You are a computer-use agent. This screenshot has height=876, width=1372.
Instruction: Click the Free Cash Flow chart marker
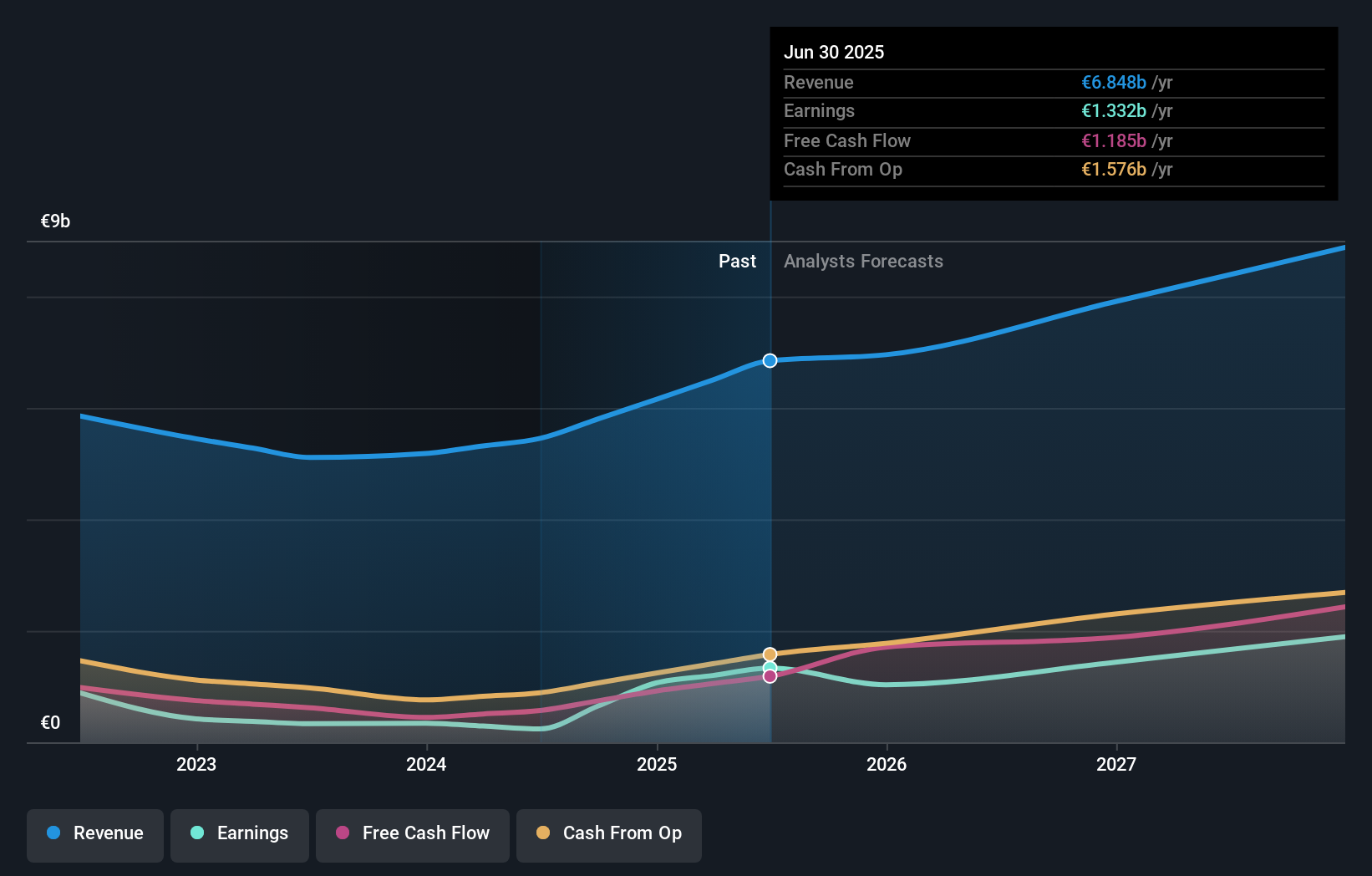770,675
